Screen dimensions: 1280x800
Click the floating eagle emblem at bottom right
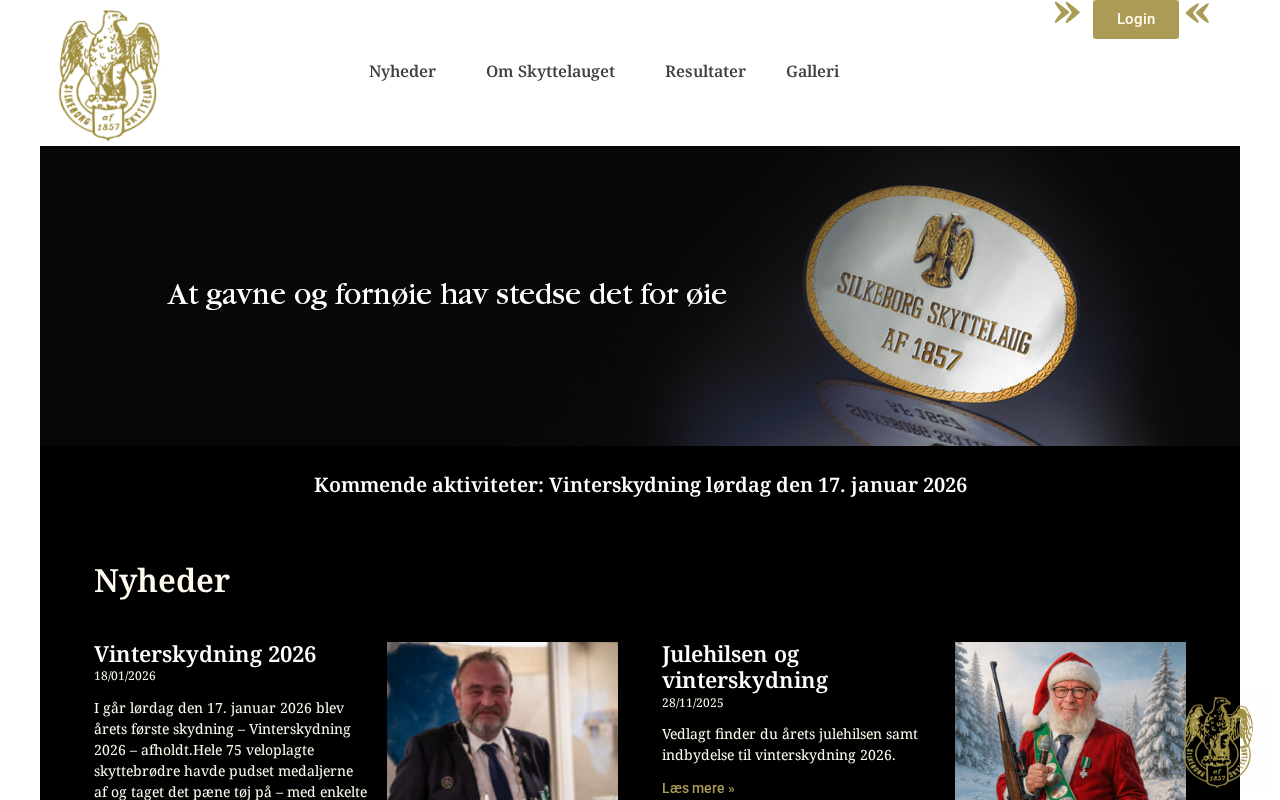1218,742
